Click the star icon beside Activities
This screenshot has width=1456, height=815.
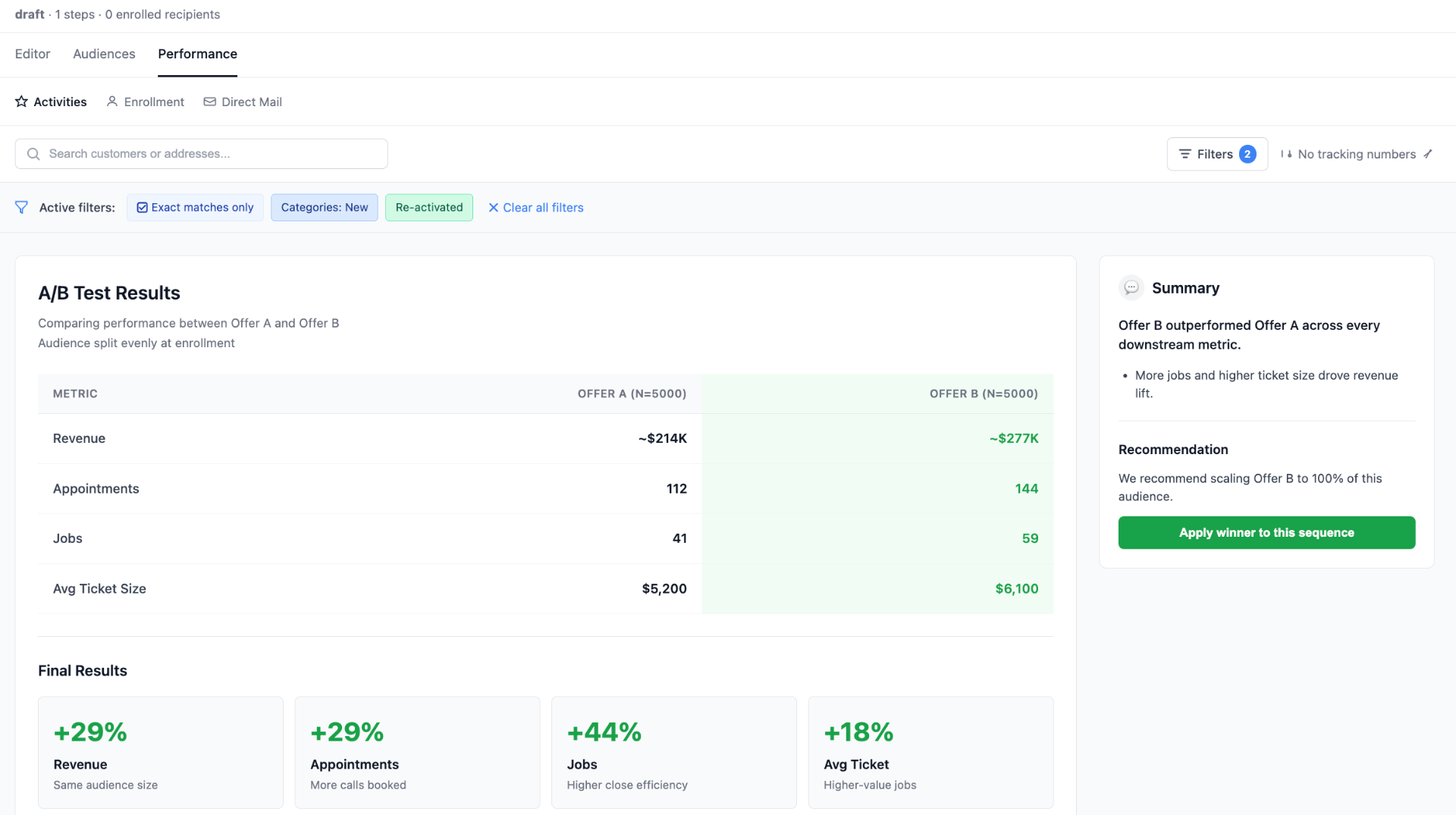pos(21,102)
